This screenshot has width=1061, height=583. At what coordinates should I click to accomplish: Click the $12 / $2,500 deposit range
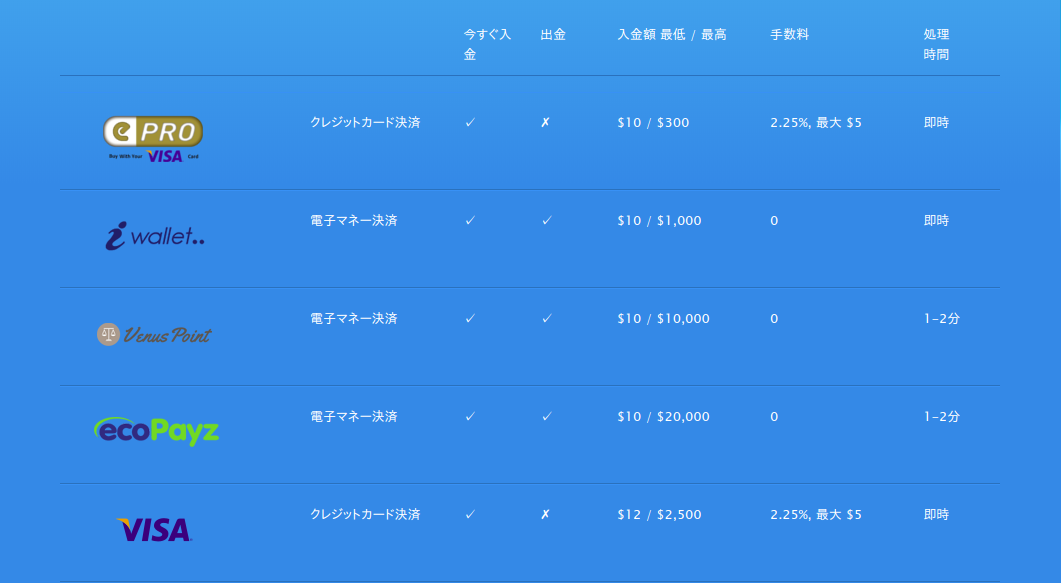[x=659, y=515]
